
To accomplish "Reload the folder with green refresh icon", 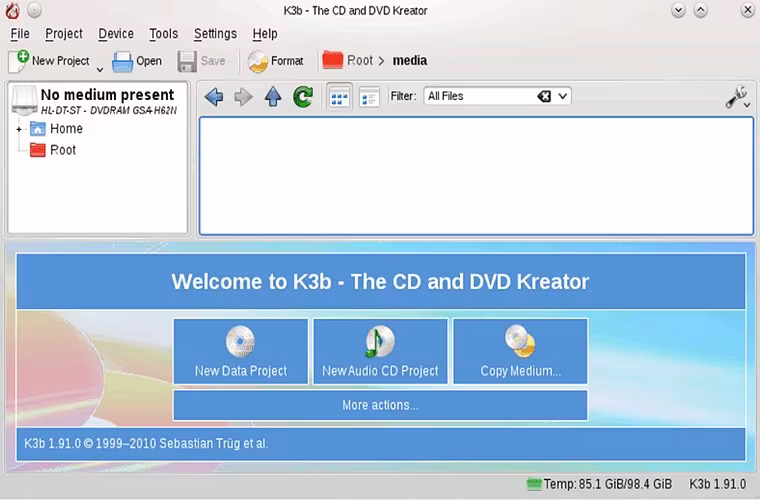I will pyautogui.click(x=303, y=97).
